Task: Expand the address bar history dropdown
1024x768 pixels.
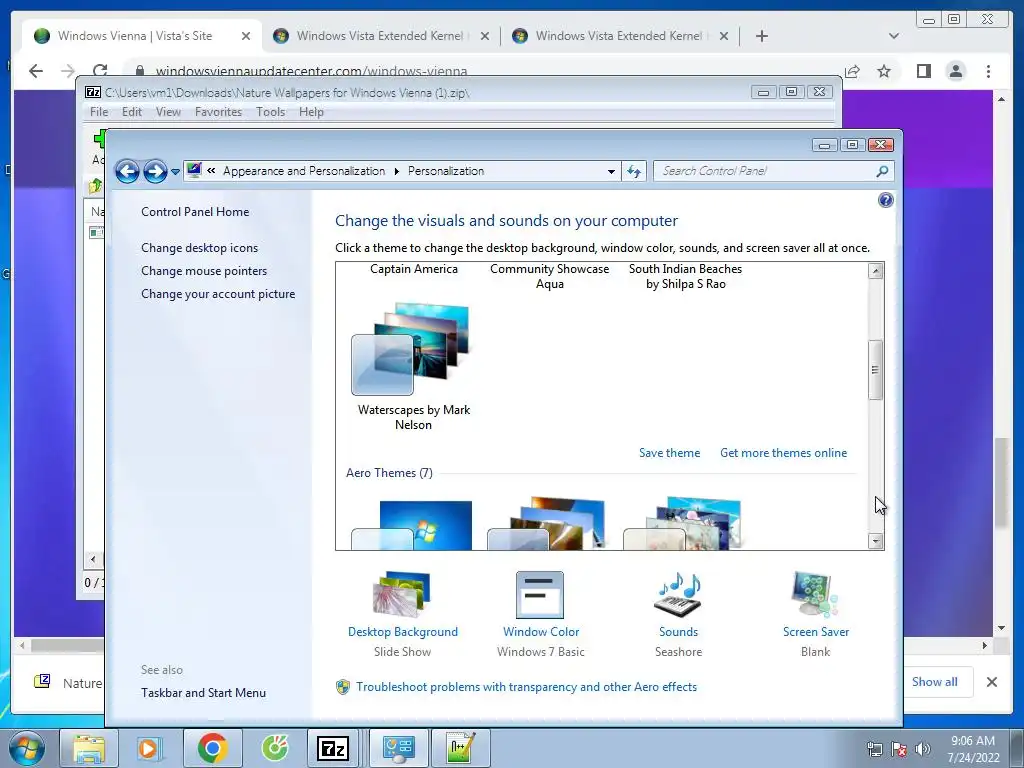Action: coord(611,171)
